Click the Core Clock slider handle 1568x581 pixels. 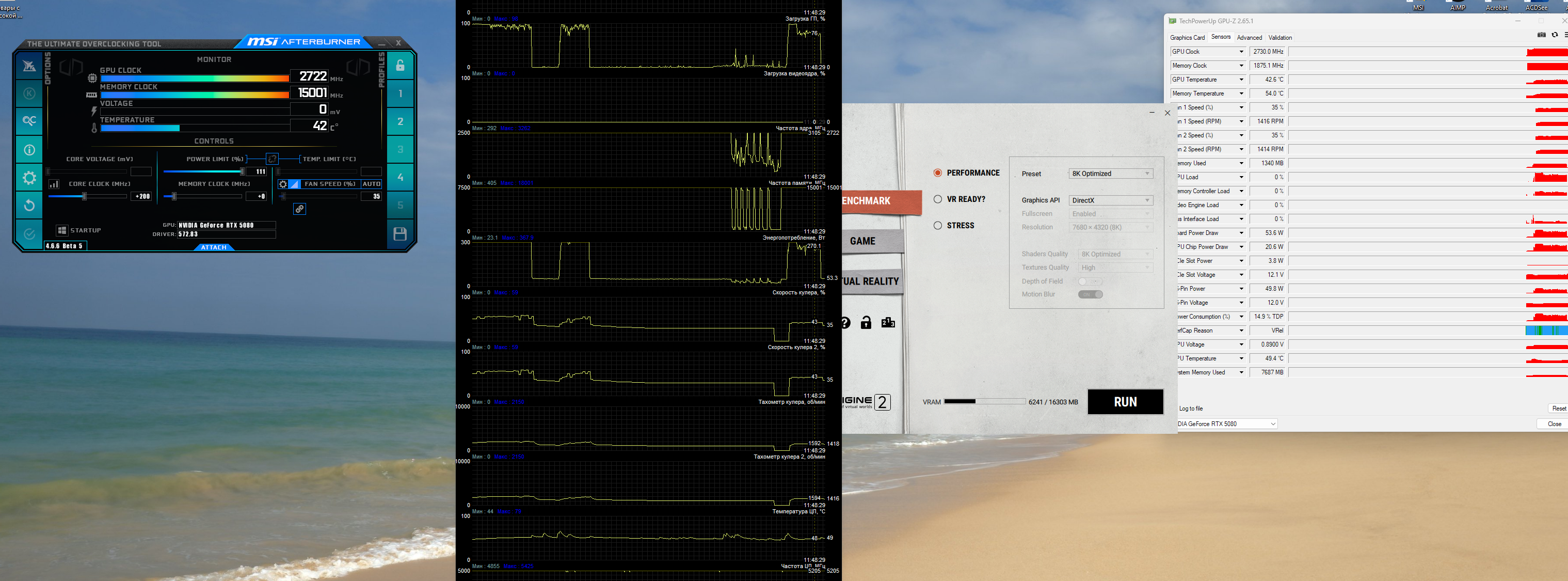85,196
